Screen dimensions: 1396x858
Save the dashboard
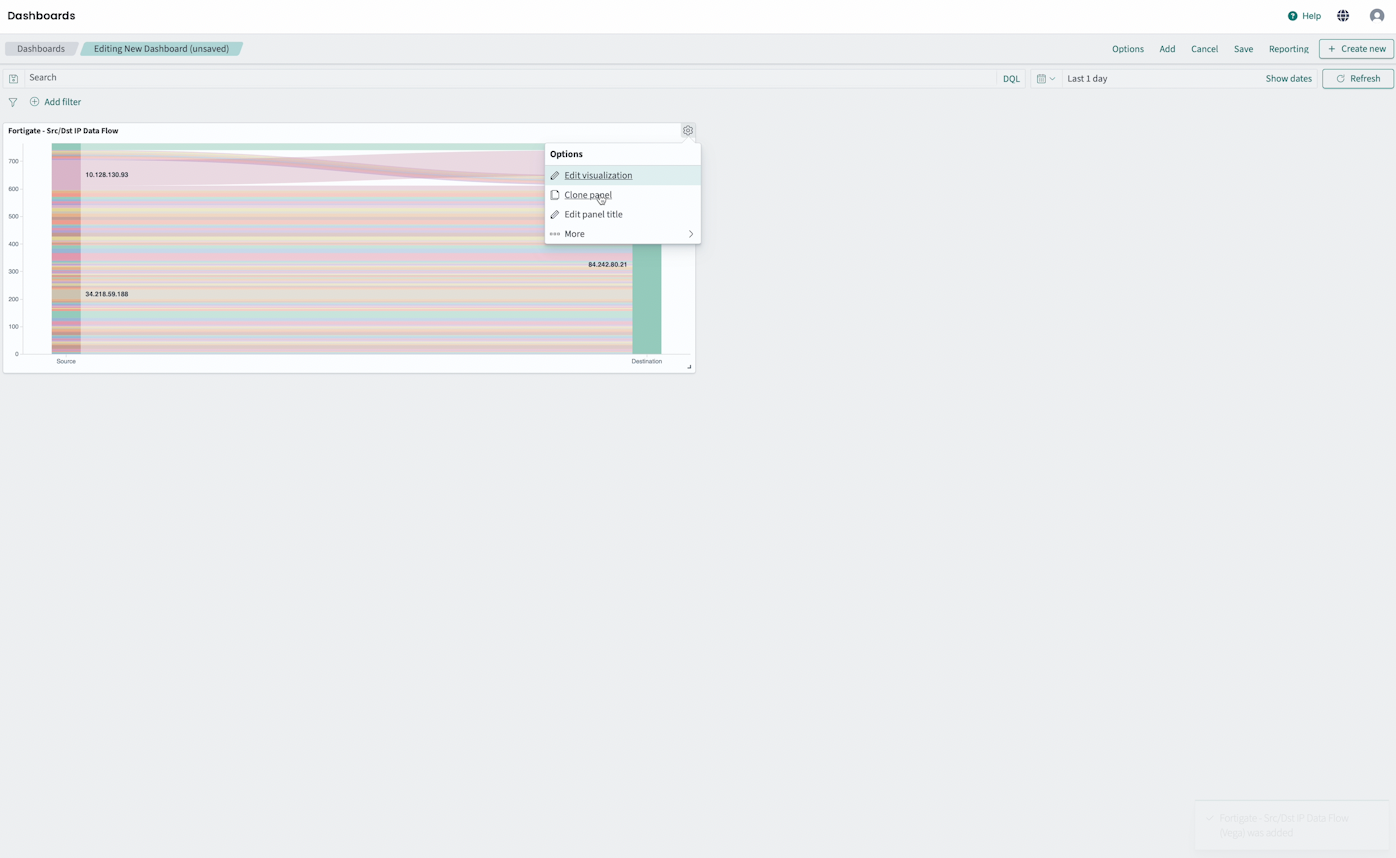[x=1243, y=49]
